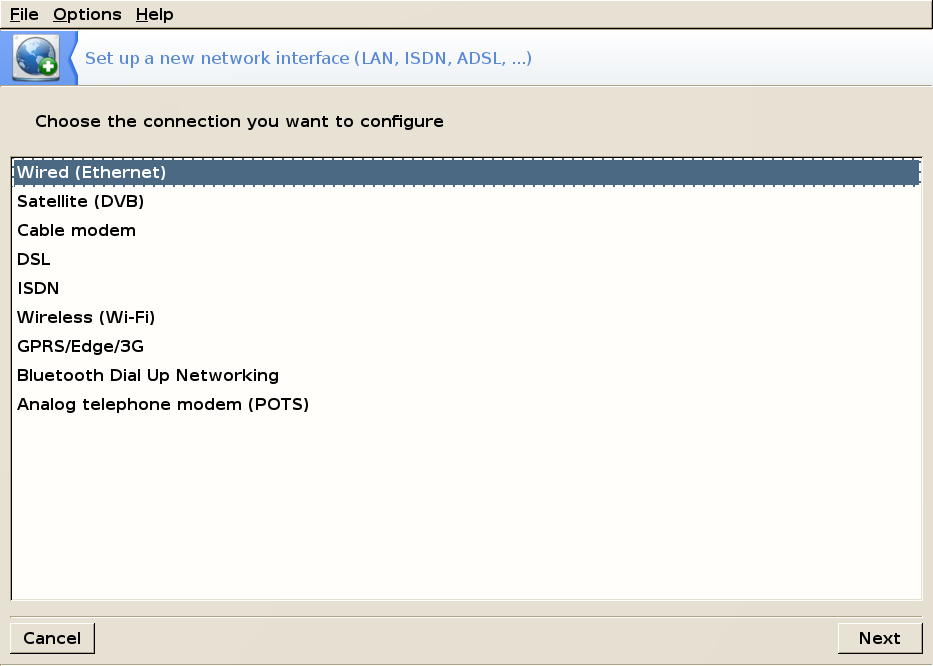Choose Analog telephone modem (POTS)
This screenshot has height=666, width=933.
(x=466, y=405)
